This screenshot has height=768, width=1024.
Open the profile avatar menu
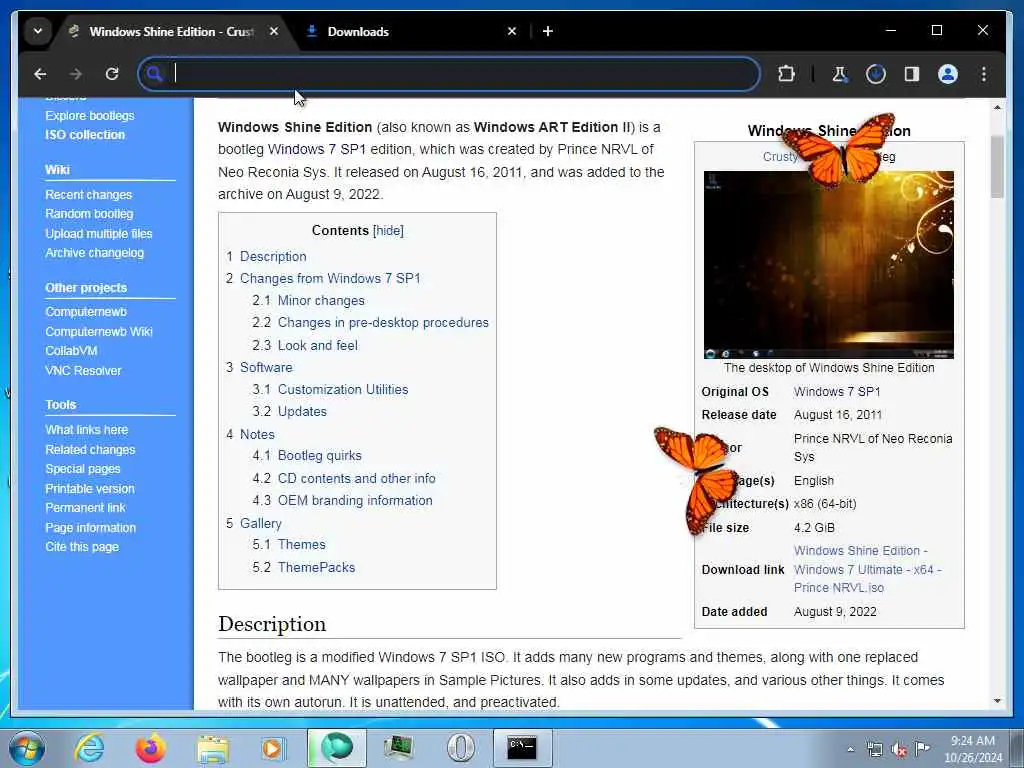pyautogui.click(x=948, y=74)
